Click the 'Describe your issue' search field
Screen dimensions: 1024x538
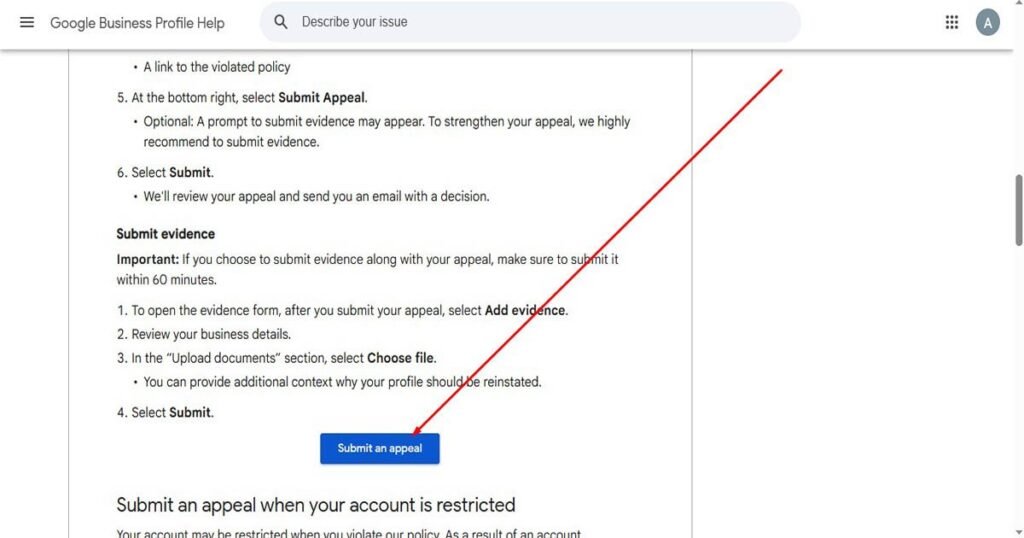pos(530,22)
